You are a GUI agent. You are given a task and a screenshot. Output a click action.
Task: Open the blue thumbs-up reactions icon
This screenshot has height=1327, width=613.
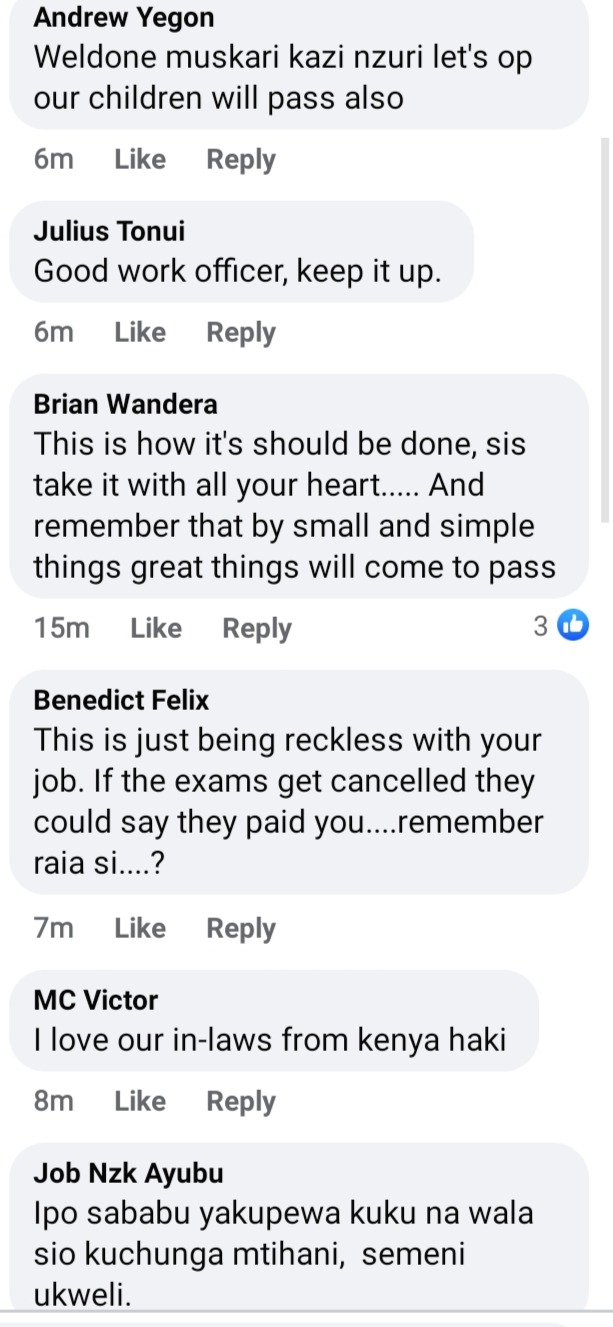click(x=573, y=626)
